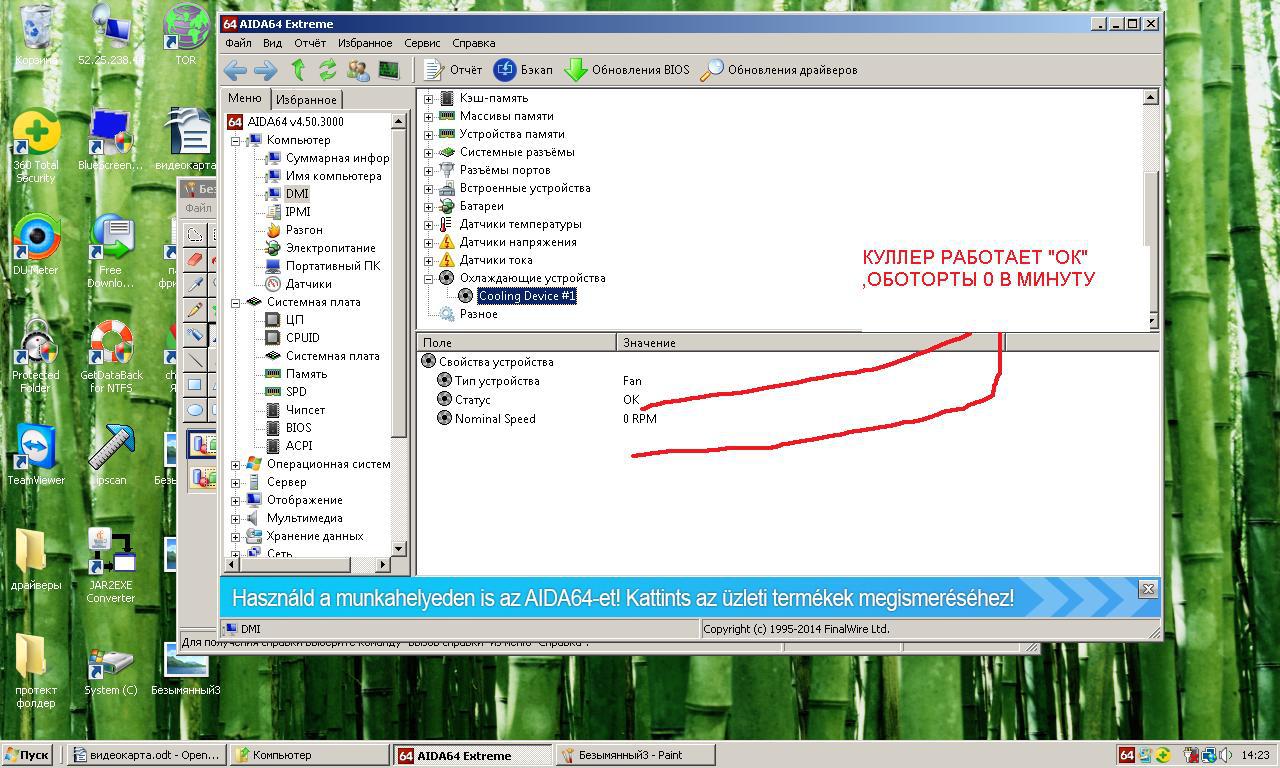1280x768 pixels.
Task: Refresh the AIDA64 view
Action: click(327, 70)
